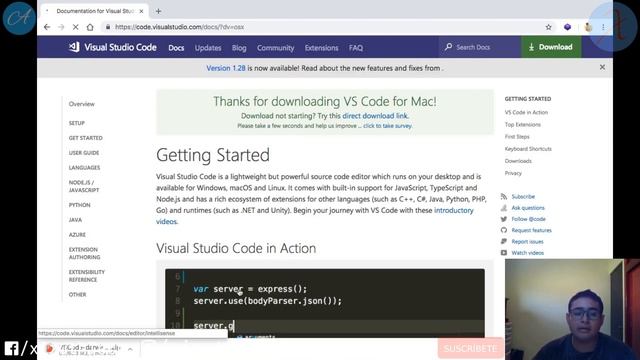
Task: Open the purple extension icon in toolbar
Action: pyautogui.click(x=567, y=27)
